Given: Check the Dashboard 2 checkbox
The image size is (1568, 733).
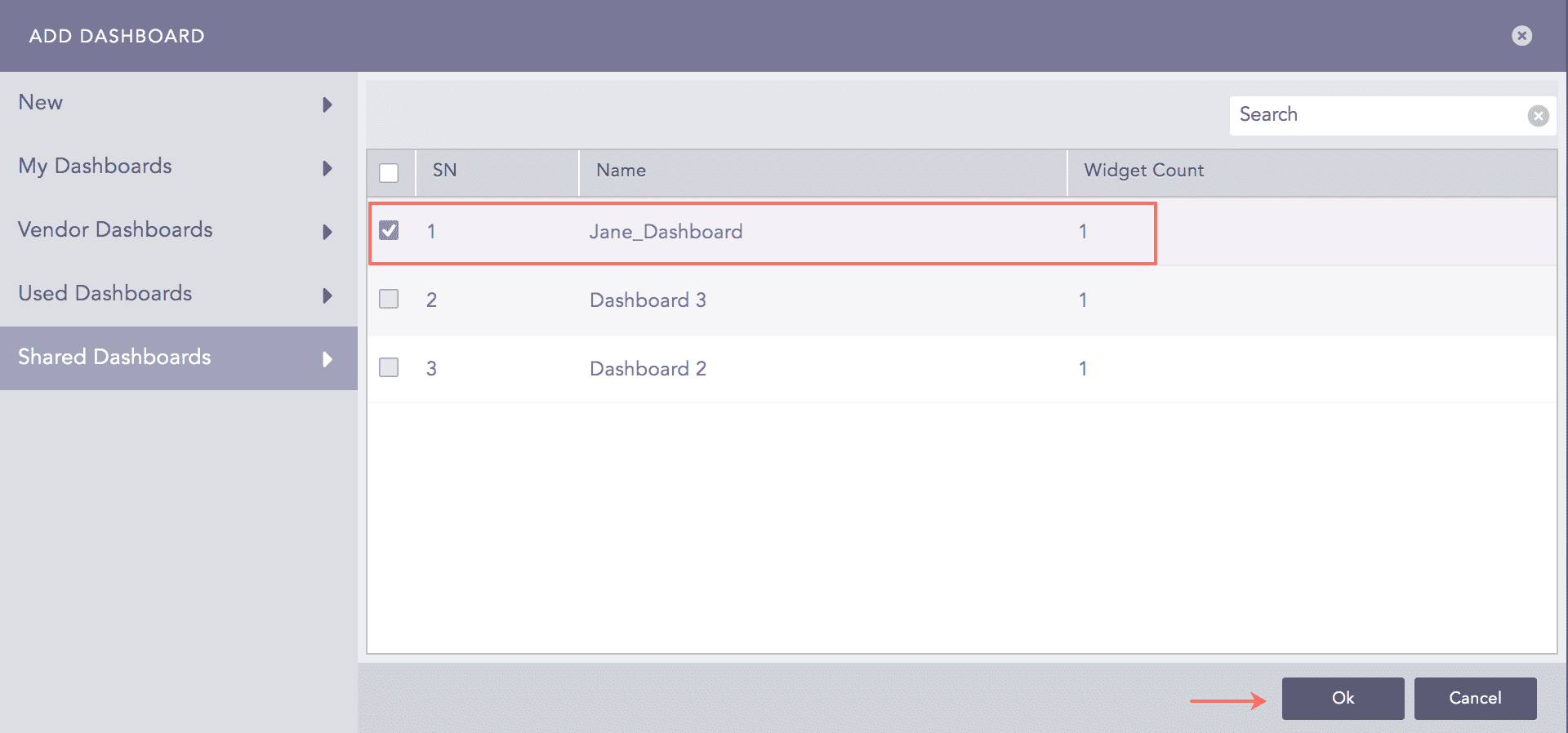Looking at the screenshot, I should [389, 367].
